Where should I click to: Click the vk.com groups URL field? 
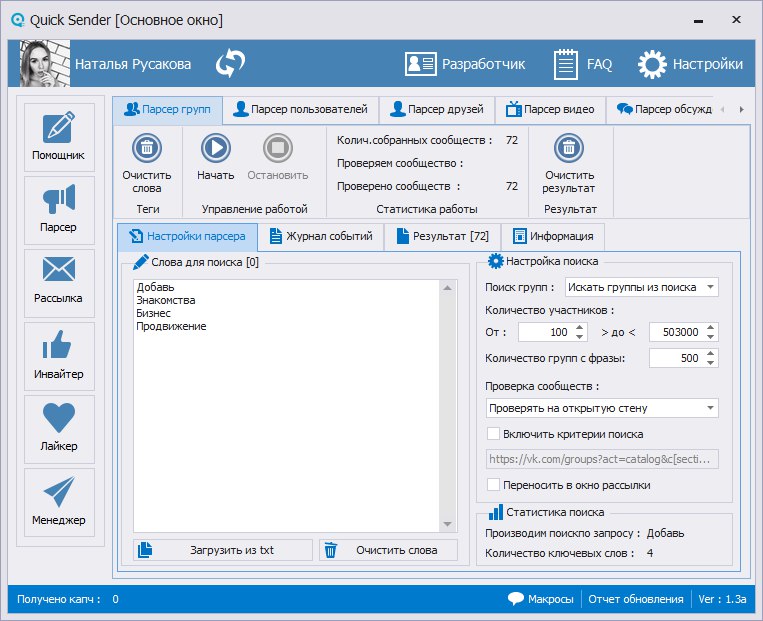(x=602, y=459)
